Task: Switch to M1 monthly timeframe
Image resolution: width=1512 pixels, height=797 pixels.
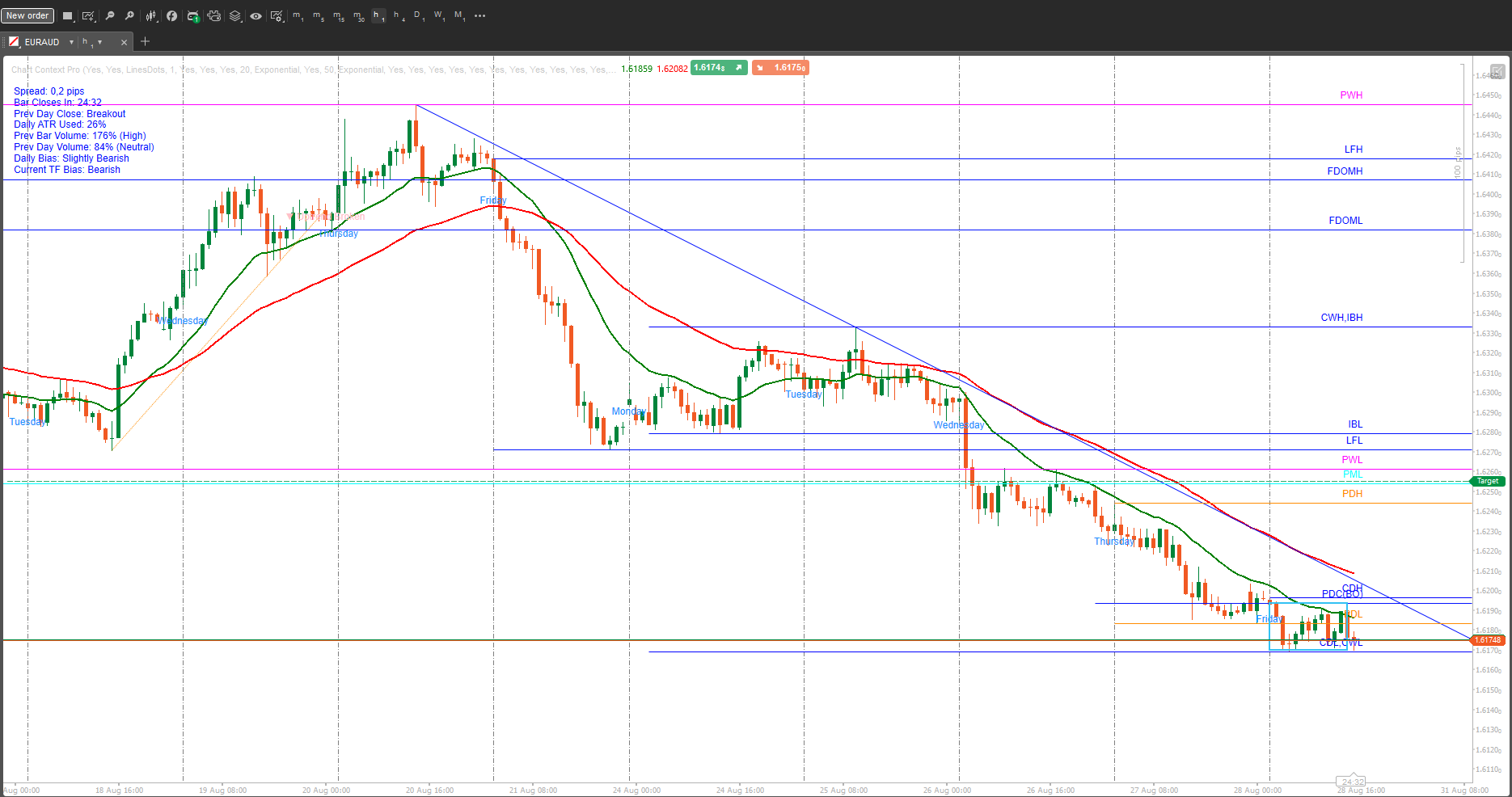Action: 459,15
